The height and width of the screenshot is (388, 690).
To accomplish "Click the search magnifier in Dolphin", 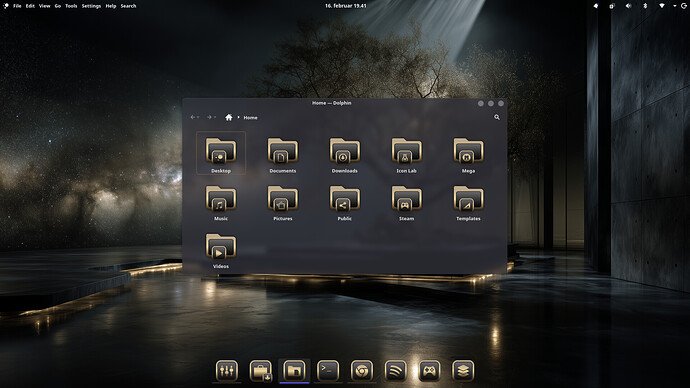I will tap(497, 117).
